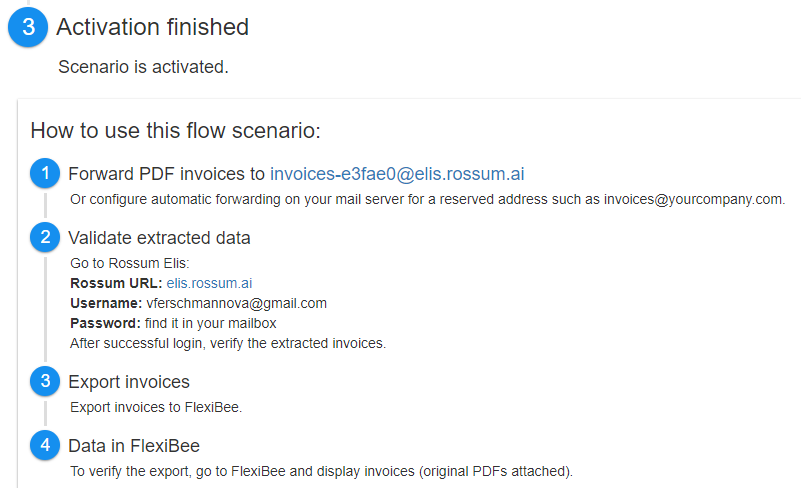Image resolution: width=801 pixels, height=488 pixels.
Task: Click the Scenario is activated text
Action: click(x=143, y=67)
